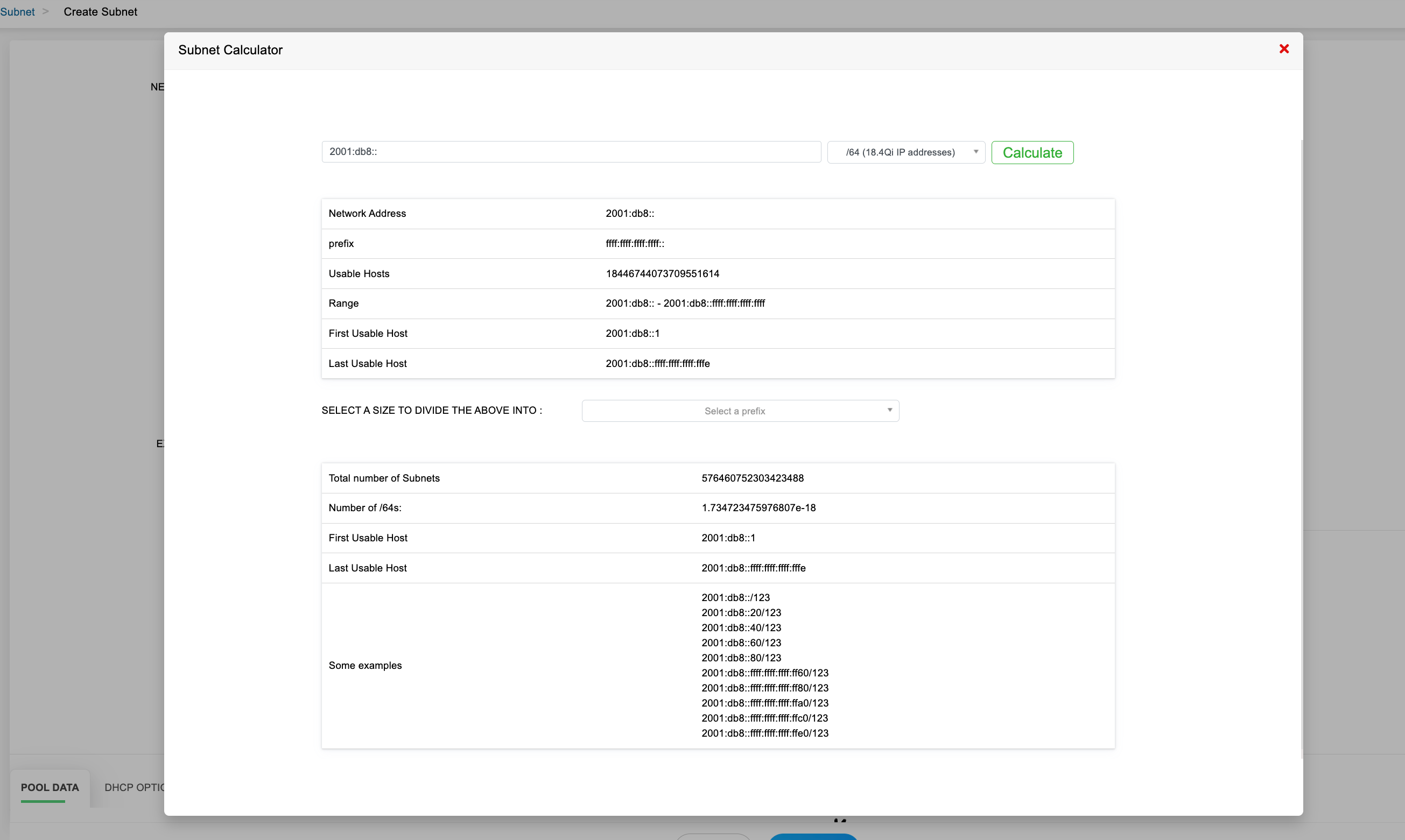Go to the Subnet breadcrumb link

click(x=17, y=12)
